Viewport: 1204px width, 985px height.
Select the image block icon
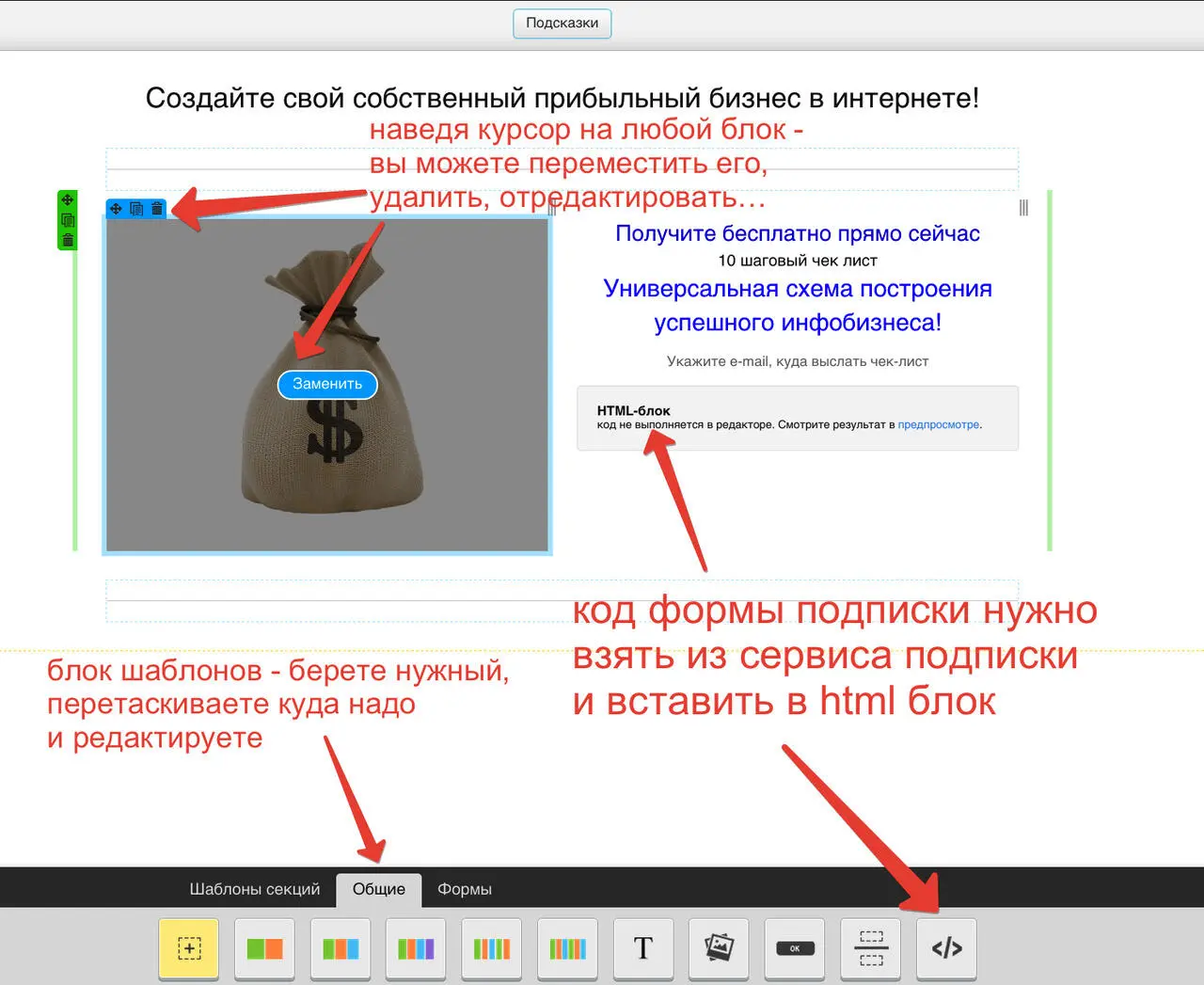pos(719,948)
